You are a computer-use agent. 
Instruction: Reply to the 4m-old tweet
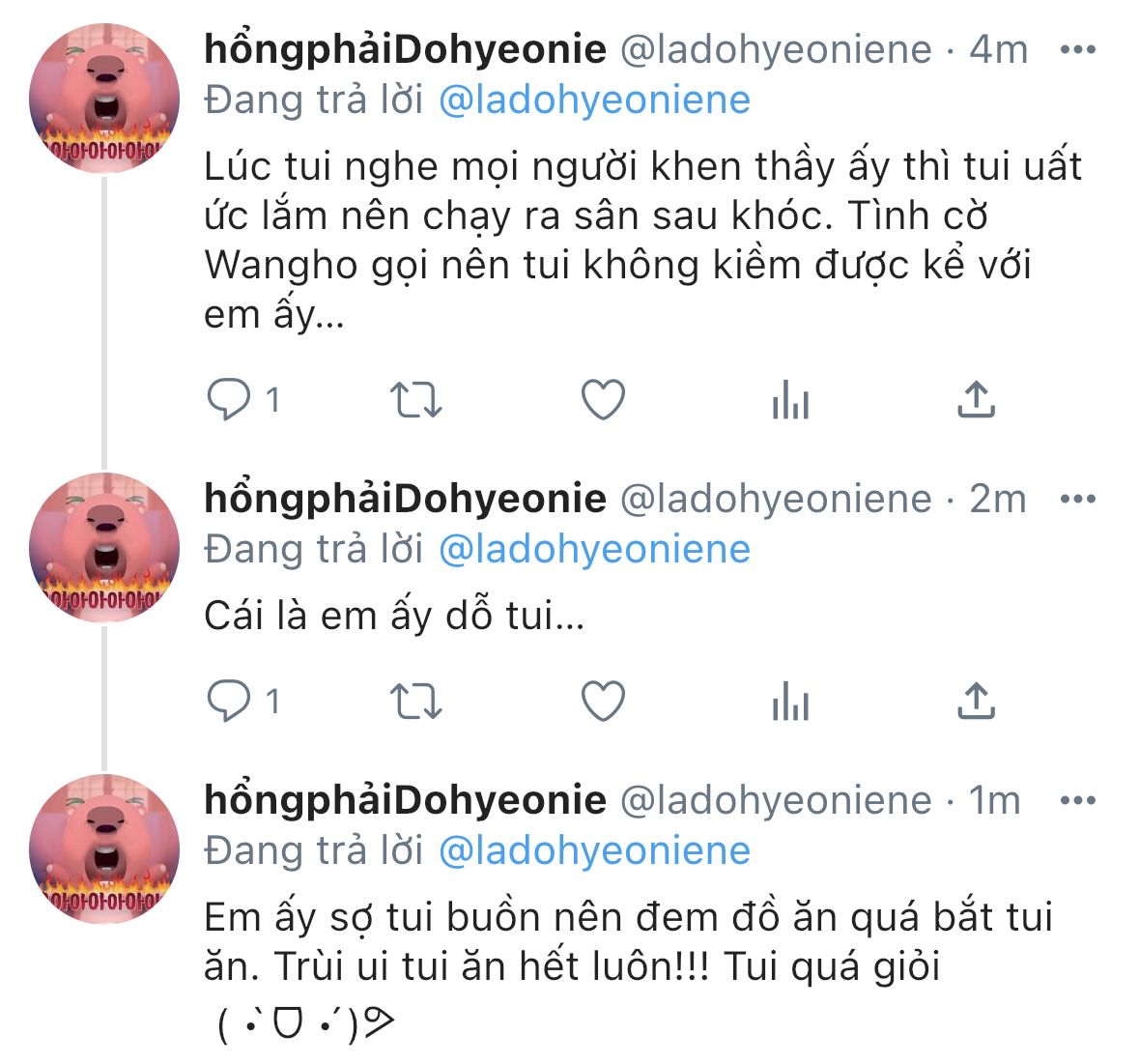(229, 399)
